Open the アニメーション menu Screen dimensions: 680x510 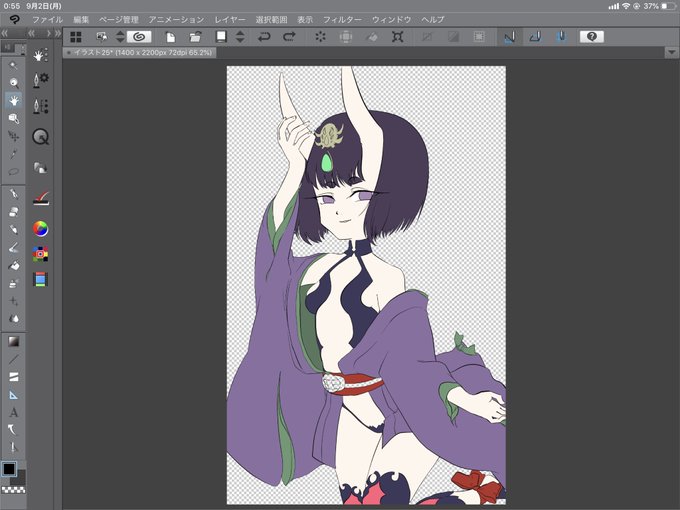[177, 20]
